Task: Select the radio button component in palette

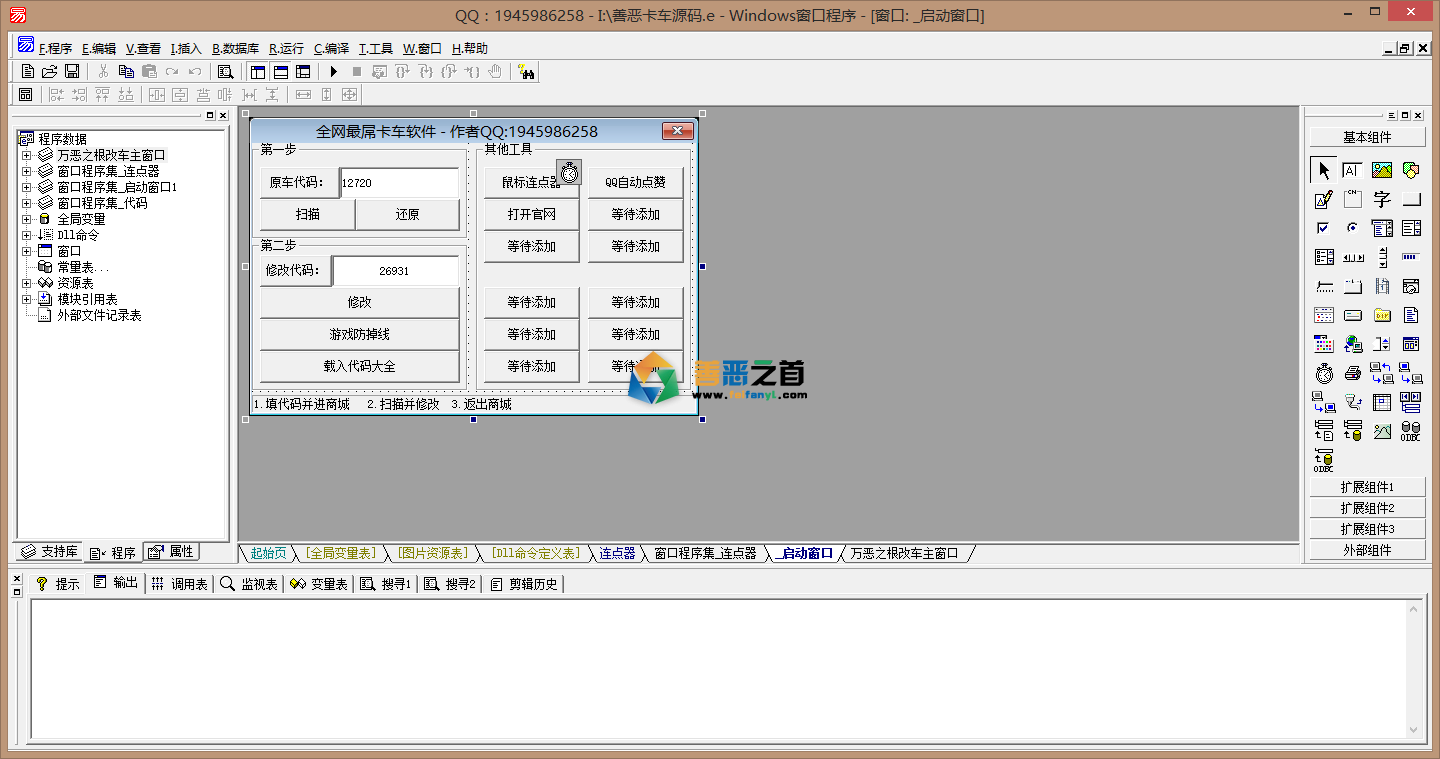Action: [1353, 228]
